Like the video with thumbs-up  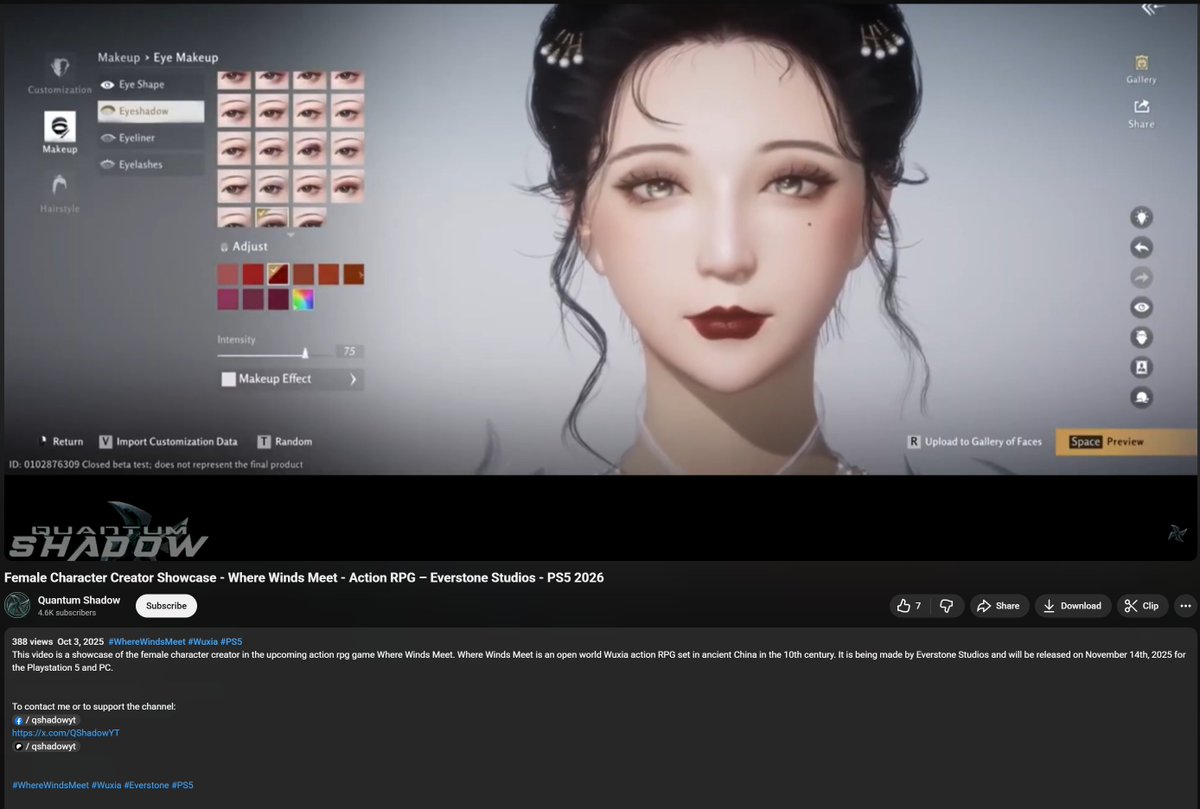(912, 606)
